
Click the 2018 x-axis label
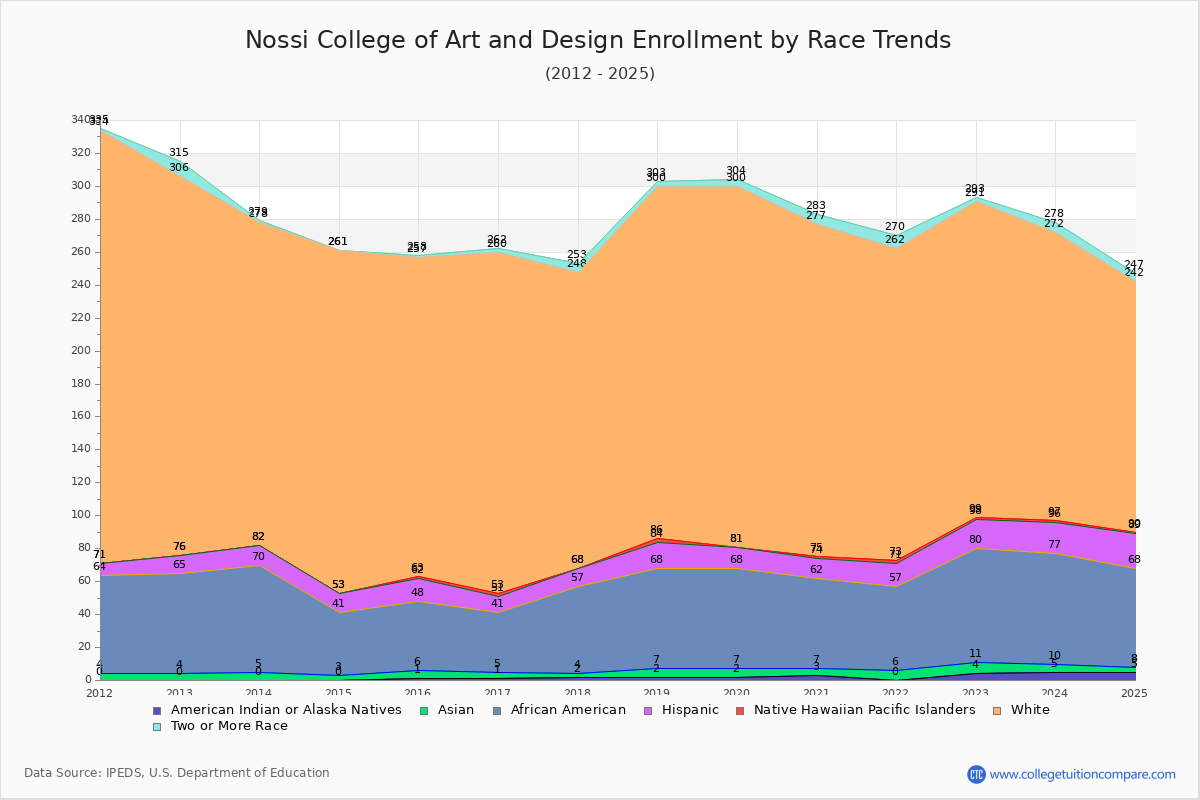click(x=578, y=693)
